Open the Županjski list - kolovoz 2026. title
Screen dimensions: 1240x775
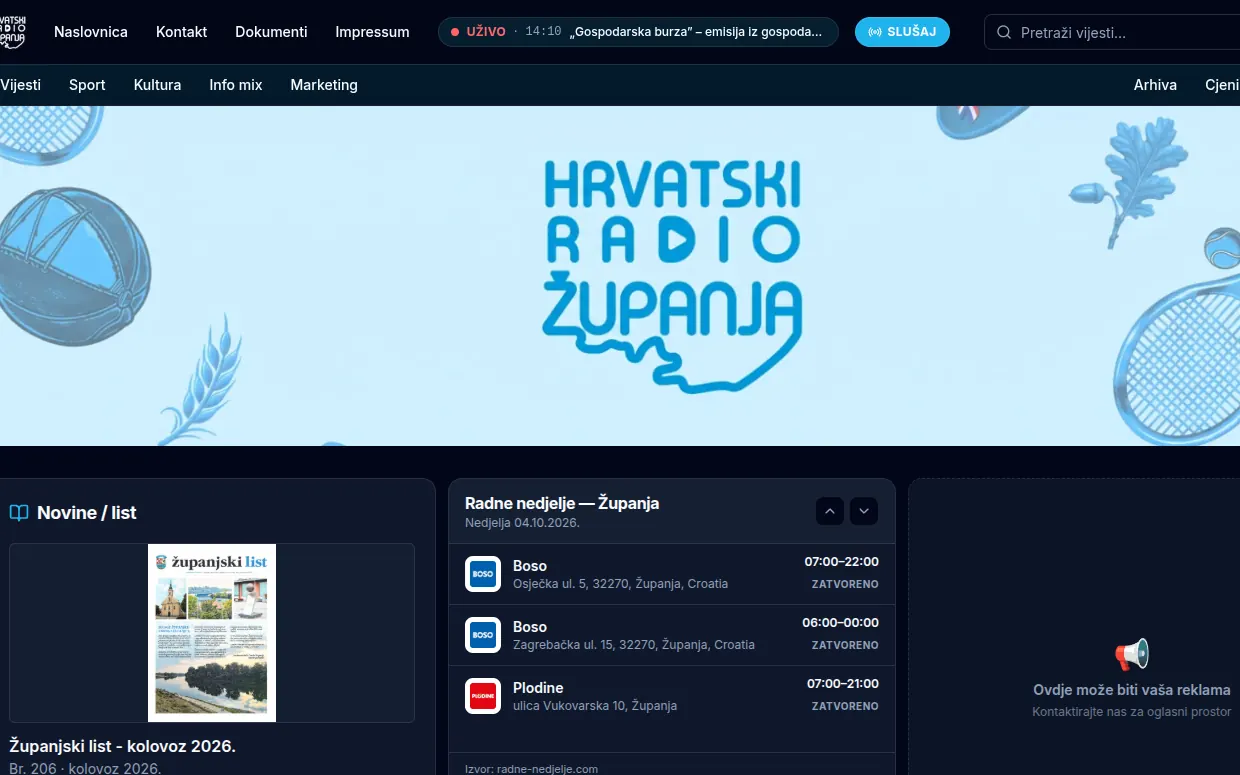tap(122, 746)
